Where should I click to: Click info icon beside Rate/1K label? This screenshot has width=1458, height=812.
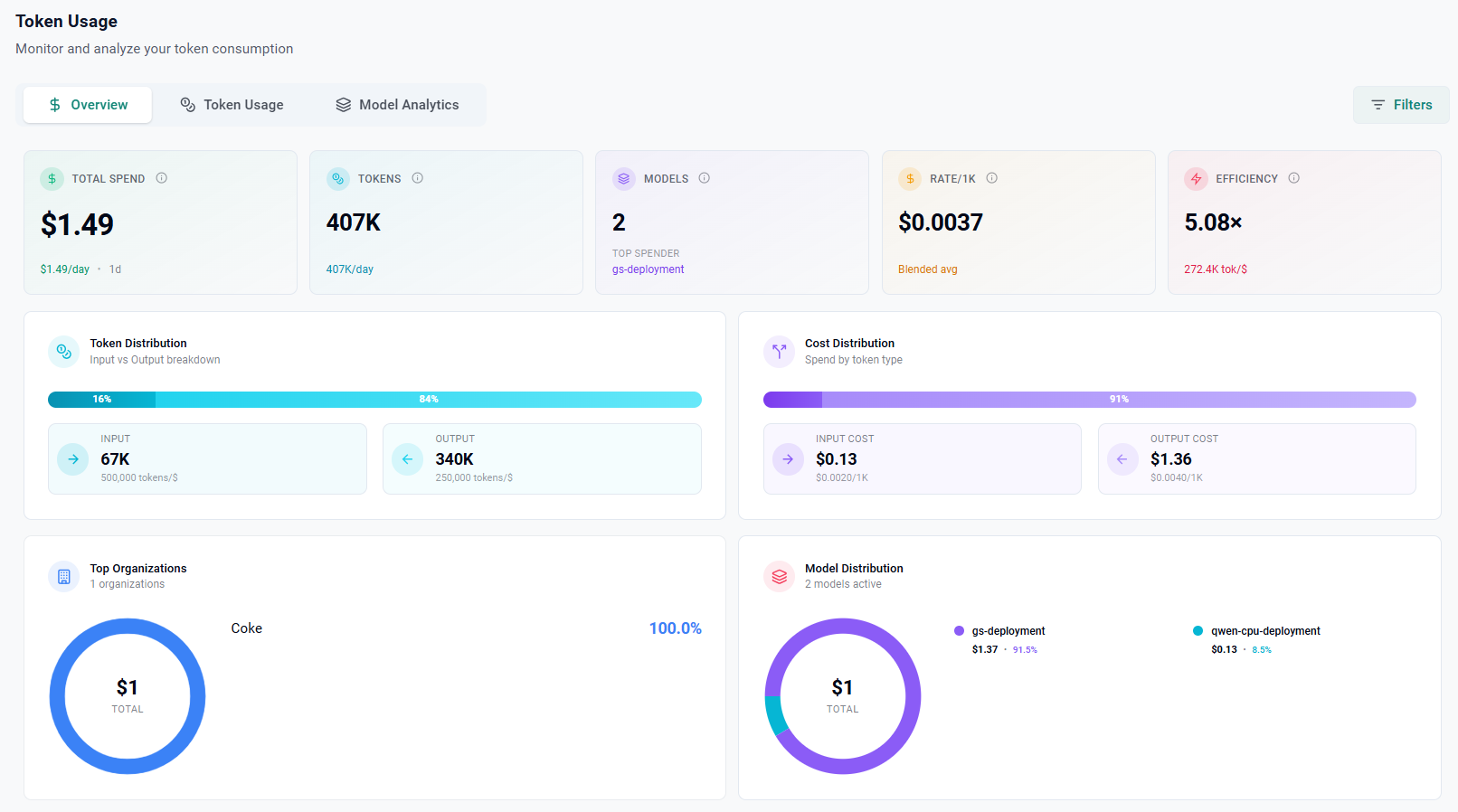(992, 178)
